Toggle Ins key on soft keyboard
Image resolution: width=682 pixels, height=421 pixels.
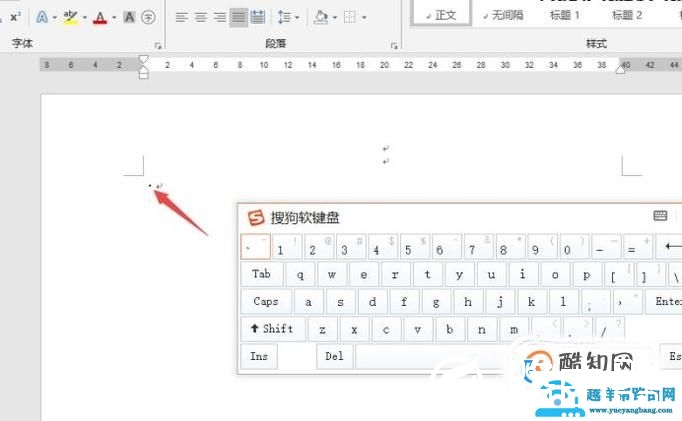259,356
